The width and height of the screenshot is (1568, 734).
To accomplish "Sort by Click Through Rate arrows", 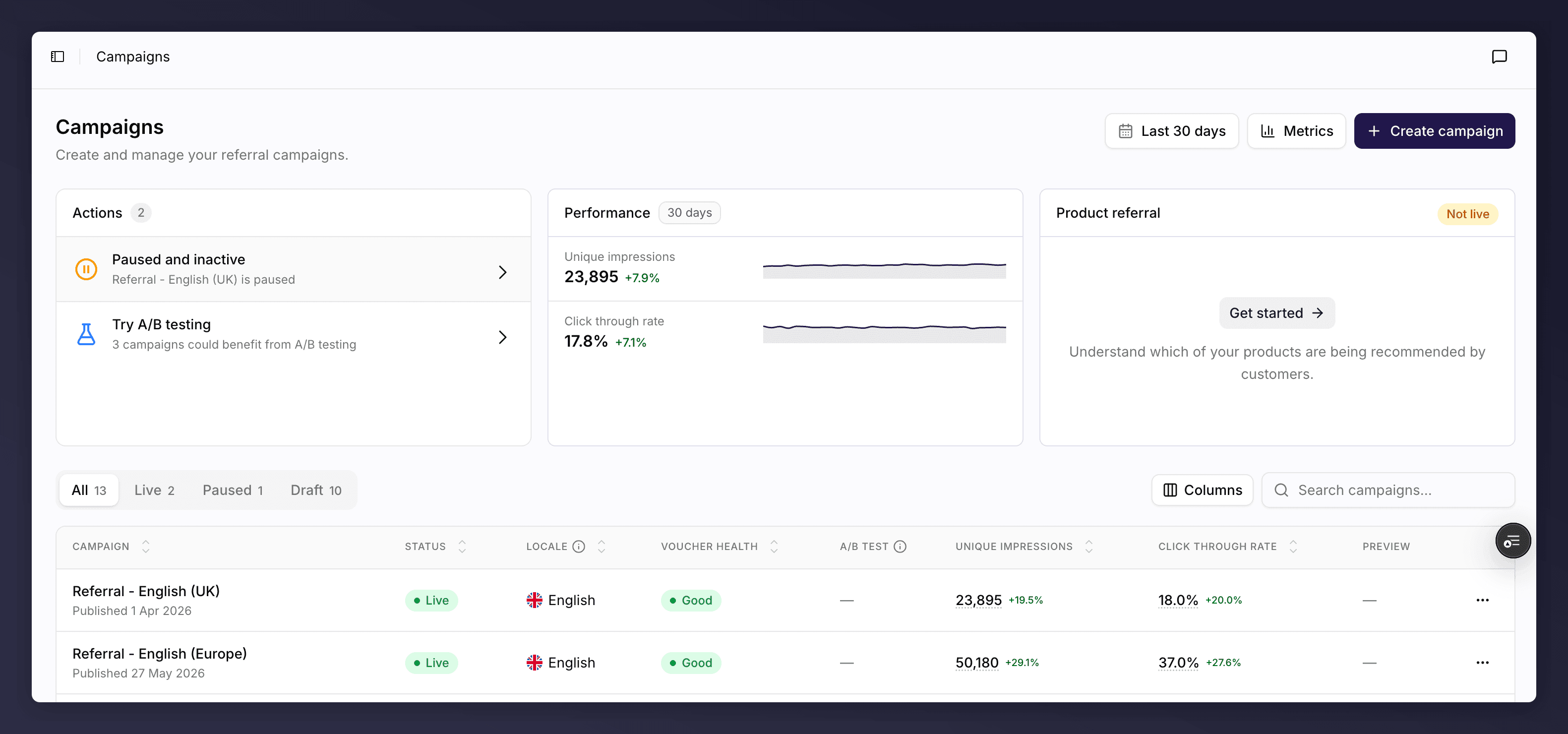I will point(1293,547).
